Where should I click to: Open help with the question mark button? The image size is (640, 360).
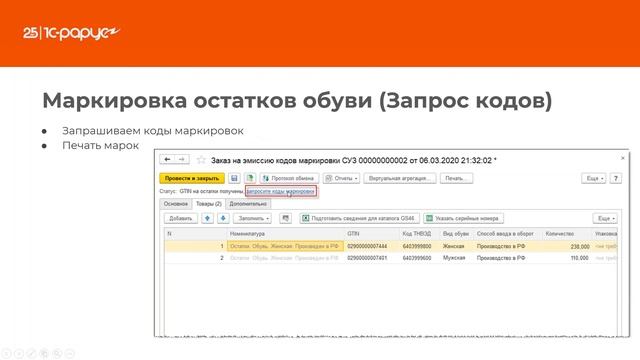click(x=616, y=178)
